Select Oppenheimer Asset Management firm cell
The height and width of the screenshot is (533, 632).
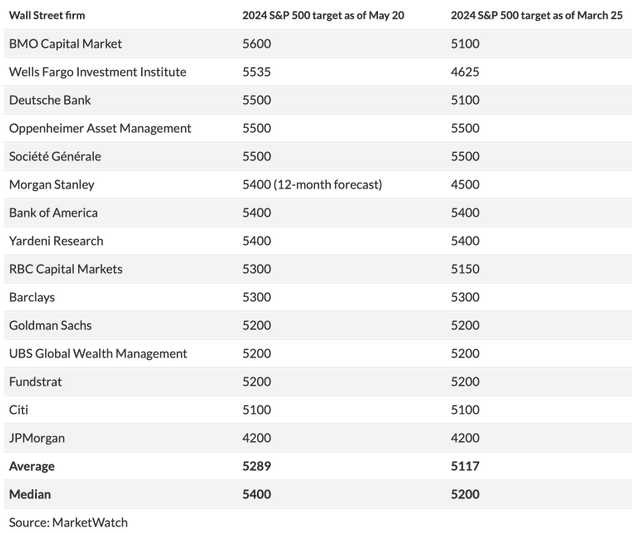pyautogui.click(x=100, y=128)
